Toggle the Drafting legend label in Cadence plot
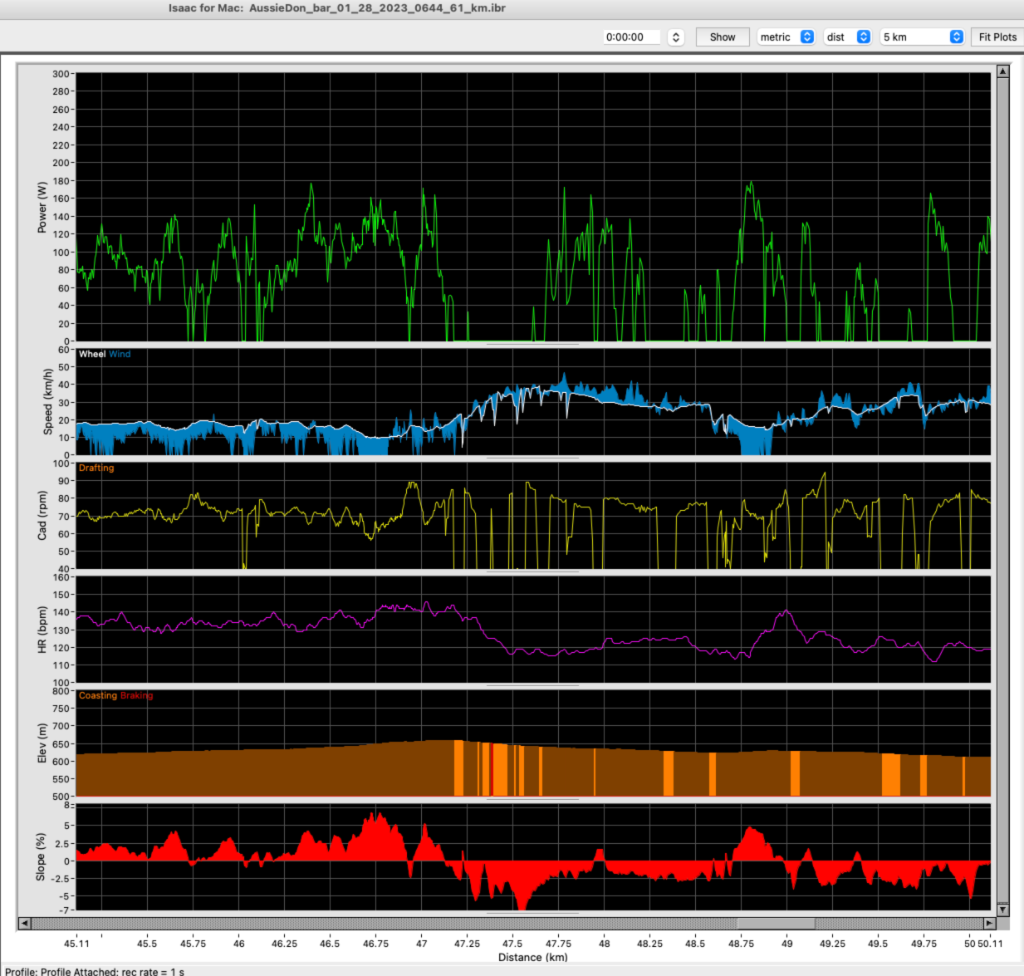 pos(96,467)
